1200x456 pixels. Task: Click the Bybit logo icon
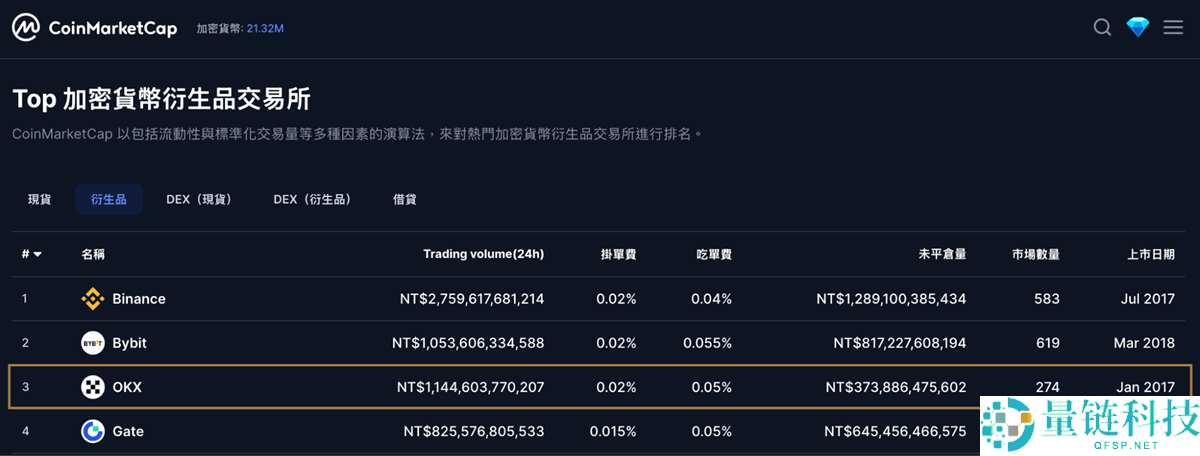(93, 342)
